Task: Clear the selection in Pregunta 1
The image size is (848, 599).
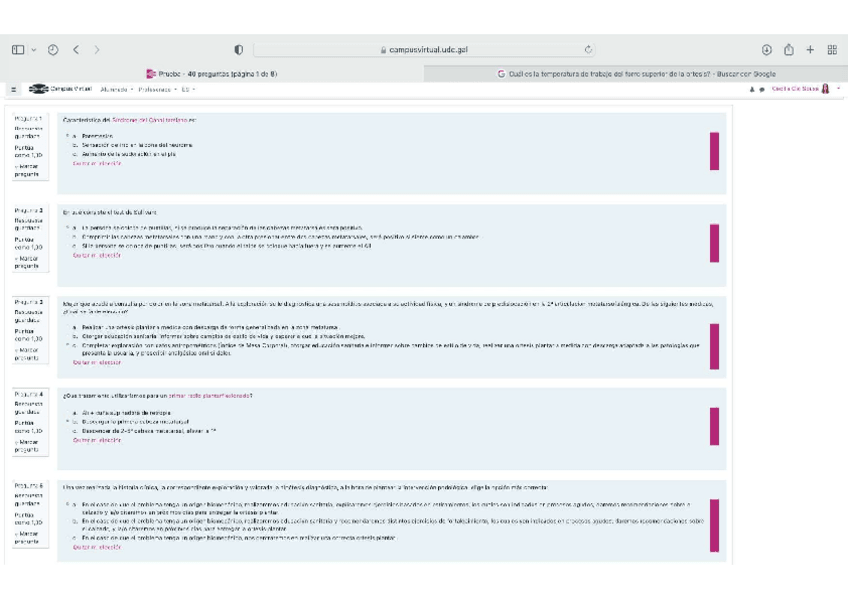Action: tap(96, 163)
